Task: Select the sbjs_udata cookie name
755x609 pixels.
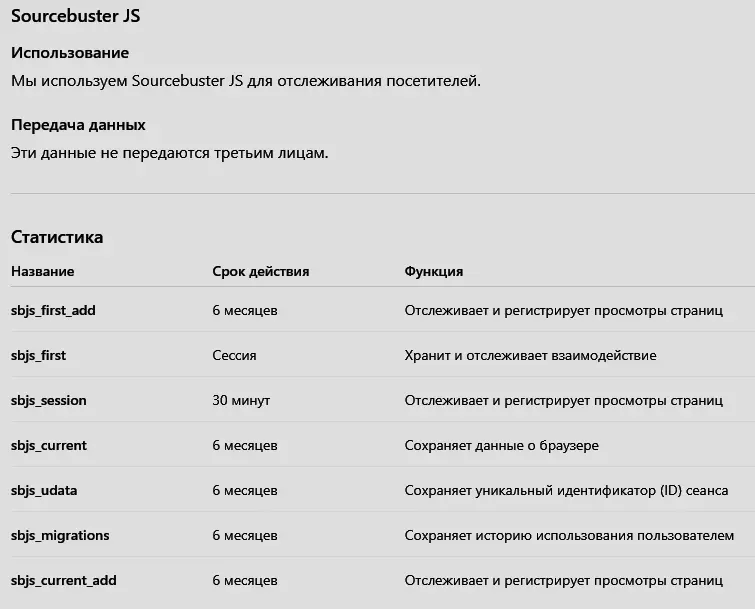Action: click(44, 490)
